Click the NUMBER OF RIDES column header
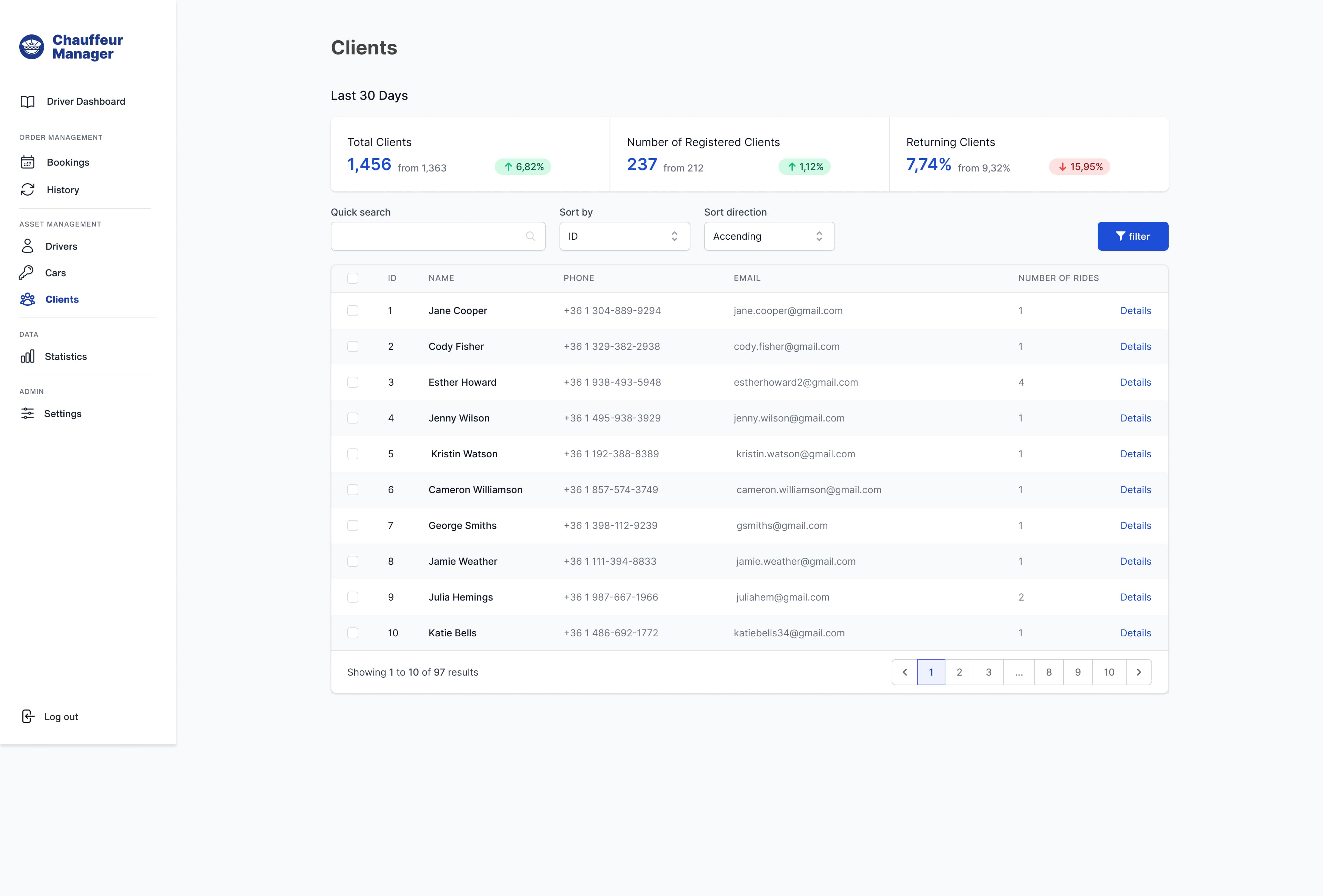Viewport: 1323px width, 896px height. (1058, 278)
